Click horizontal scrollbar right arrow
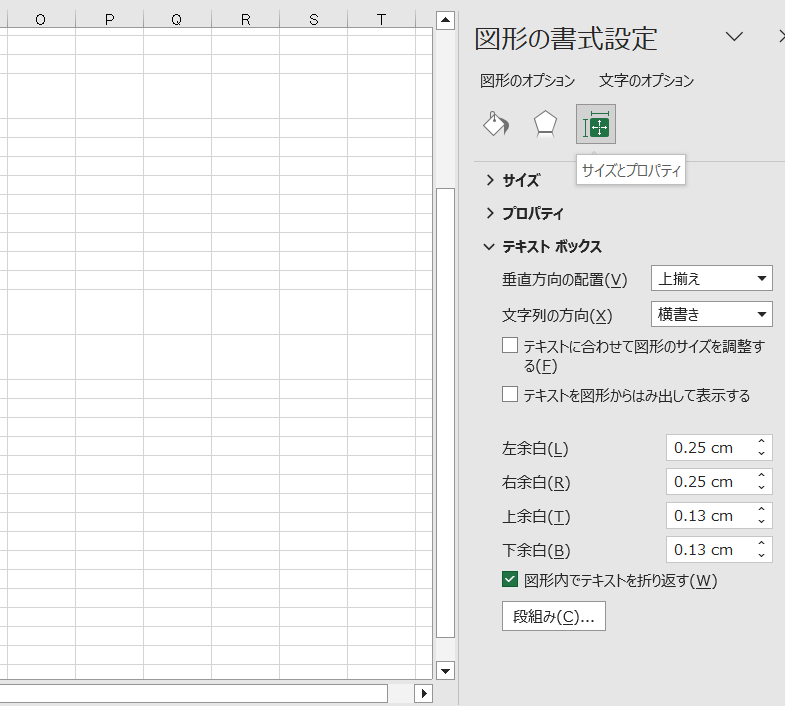785x706 pixels. pyautogui.click(x=424, y=693)
